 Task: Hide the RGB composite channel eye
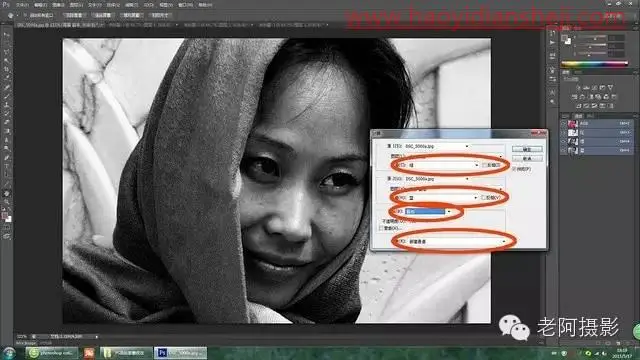tap(563, 124)
